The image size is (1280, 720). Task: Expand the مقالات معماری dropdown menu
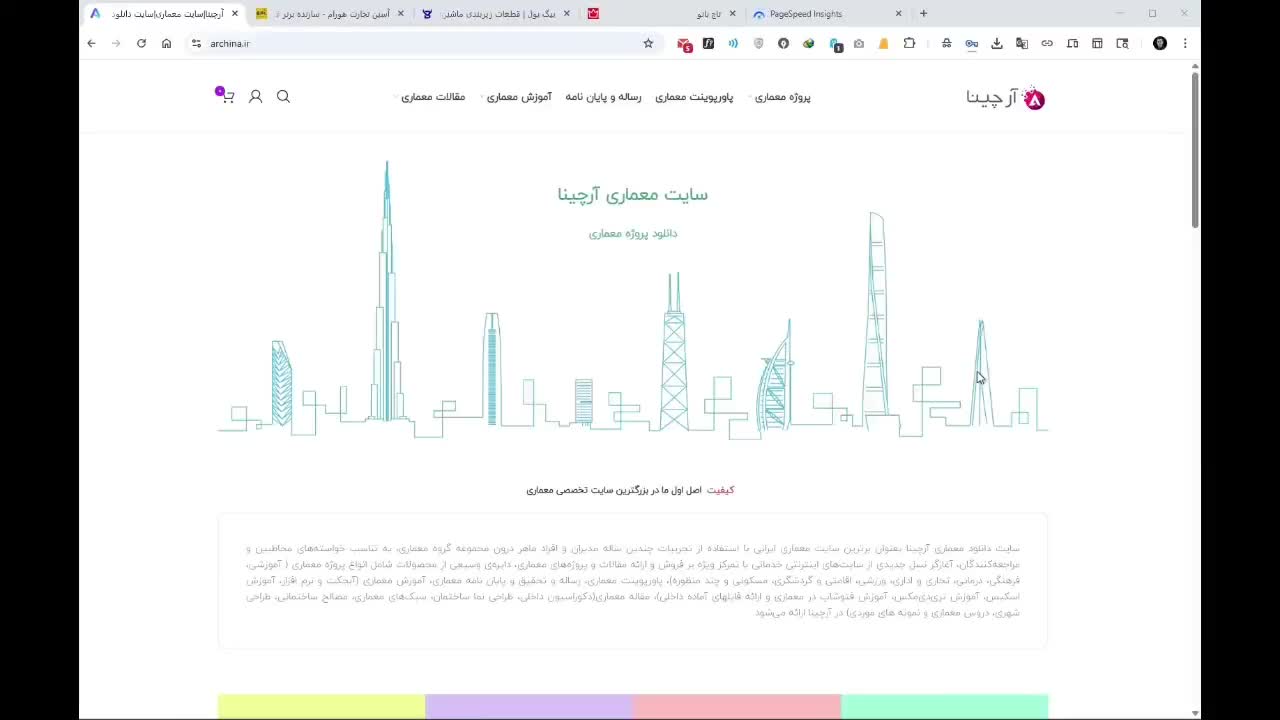[434, 97]
